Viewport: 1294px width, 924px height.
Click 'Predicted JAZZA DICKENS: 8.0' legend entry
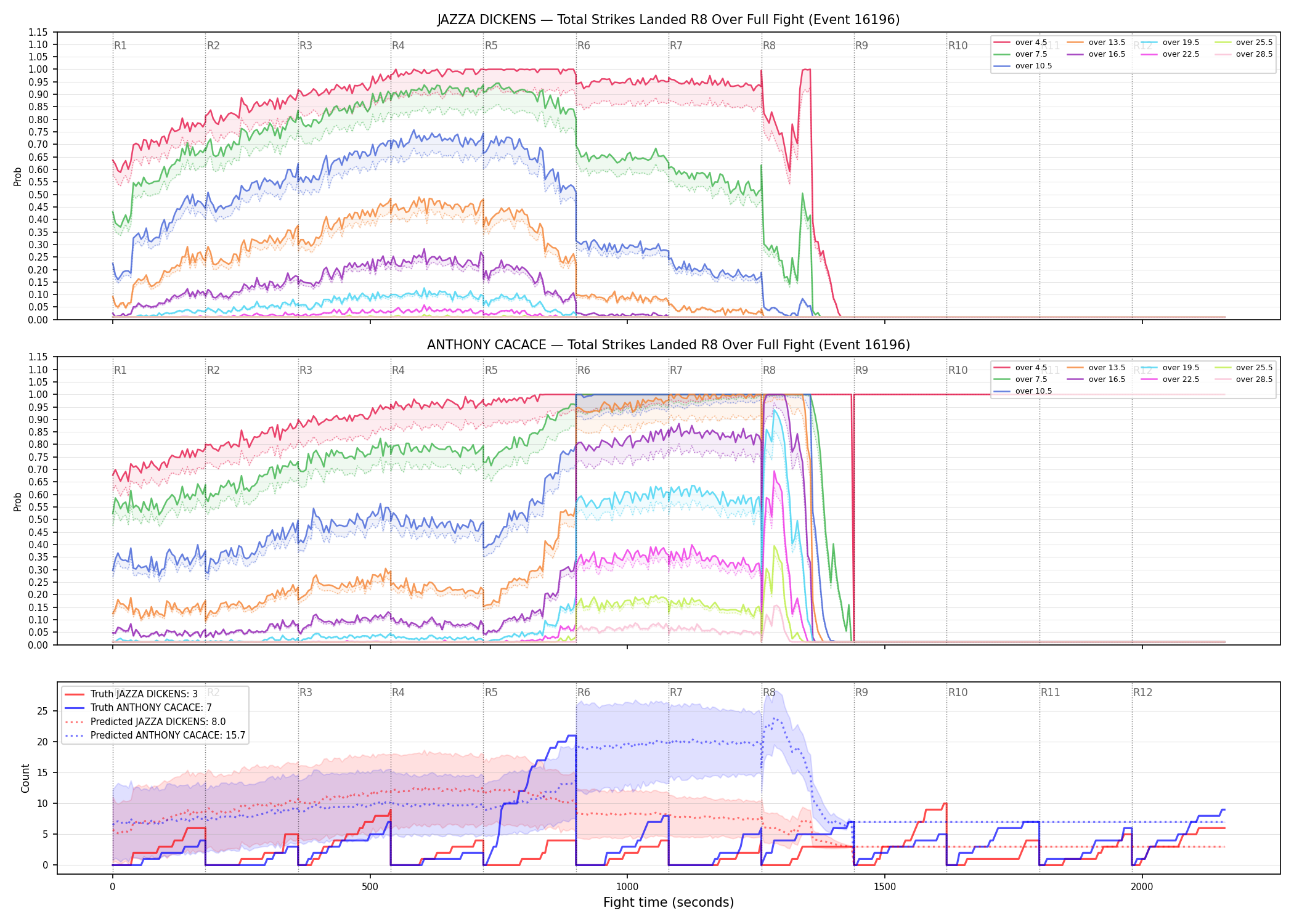click(145, 722)
